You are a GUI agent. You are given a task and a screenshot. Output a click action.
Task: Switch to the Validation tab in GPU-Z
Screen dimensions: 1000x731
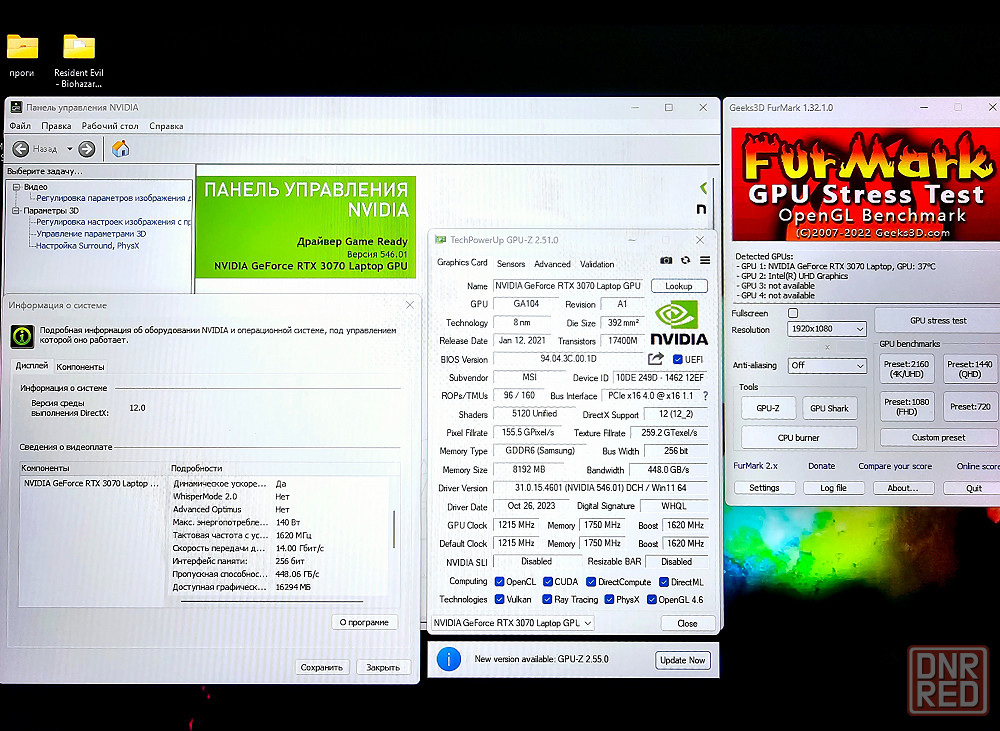click(597, 264)
